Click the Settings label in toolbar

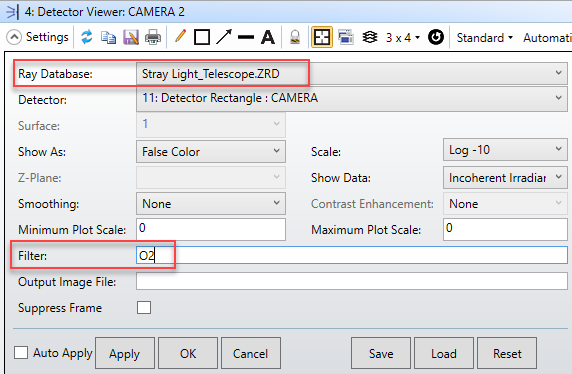pyautogui.click(x=47, y=37)
